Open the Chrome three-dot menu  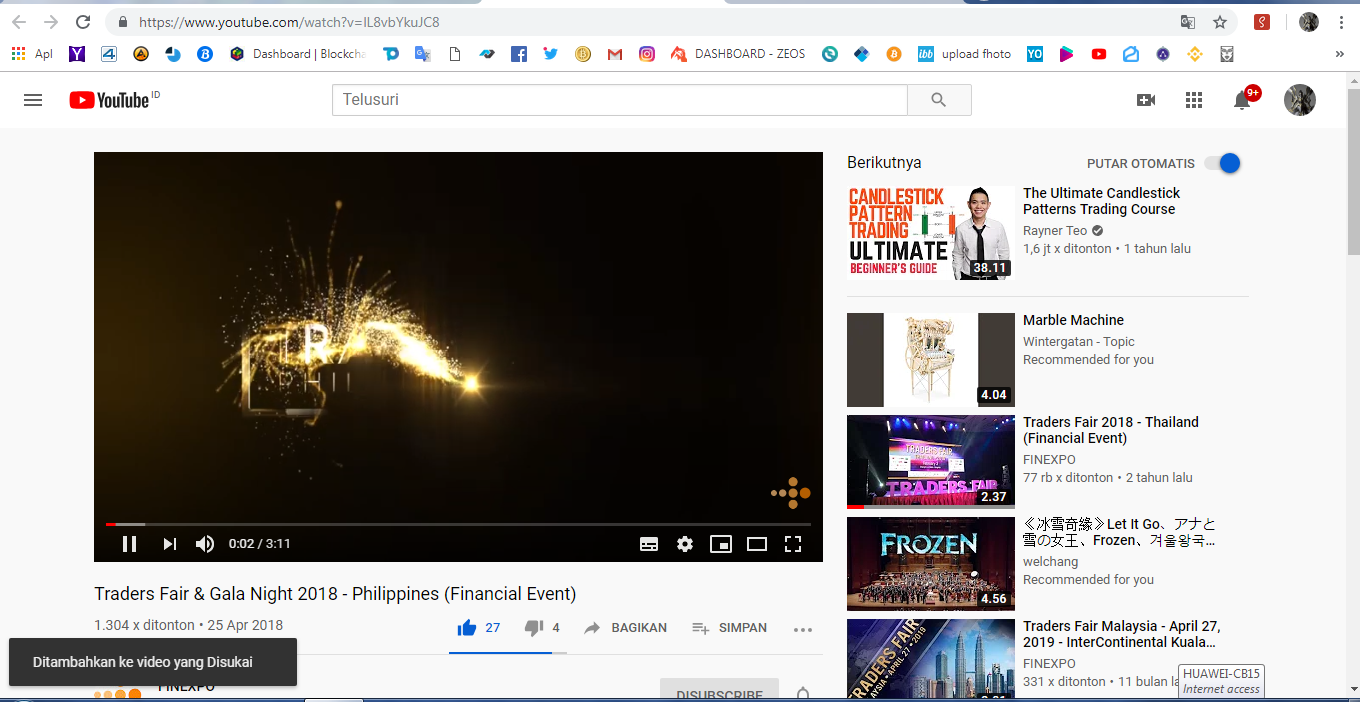point(1341,22)
